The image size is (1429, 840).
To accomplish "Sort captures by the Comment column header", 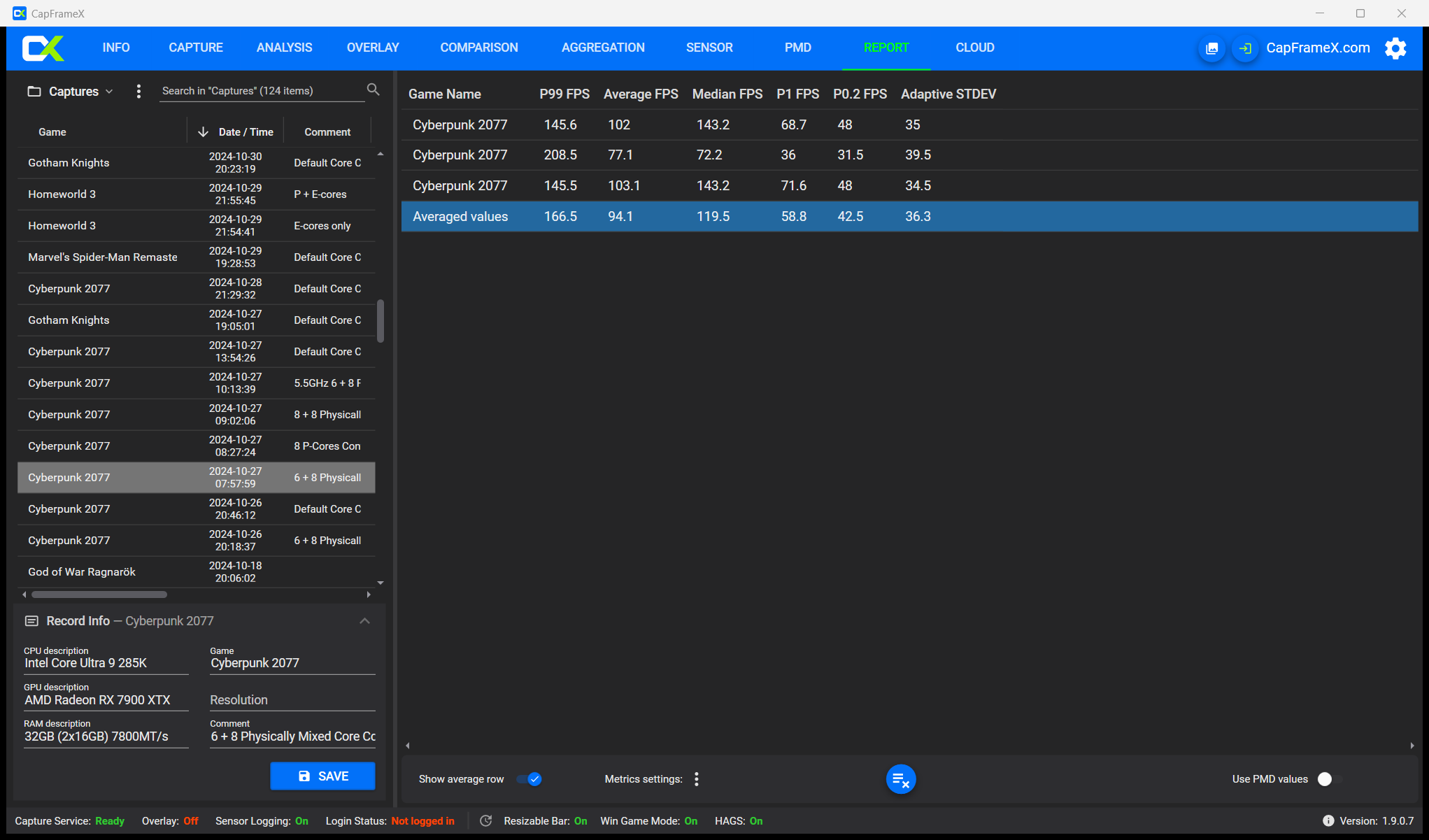I will (x=327, y=132).
